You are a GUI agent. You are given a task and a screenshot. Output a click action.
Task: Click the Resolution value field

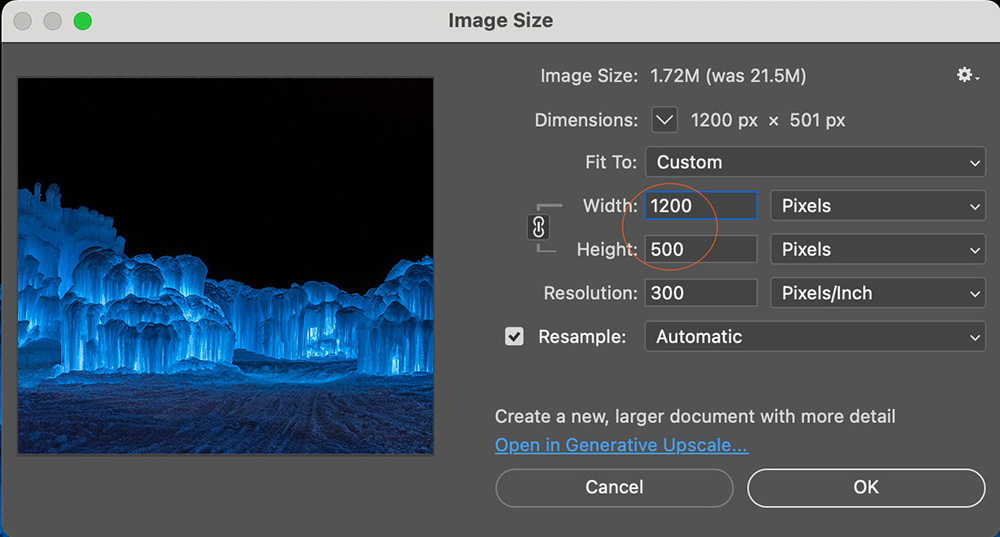pyautogui.click(x=700, y=293)
